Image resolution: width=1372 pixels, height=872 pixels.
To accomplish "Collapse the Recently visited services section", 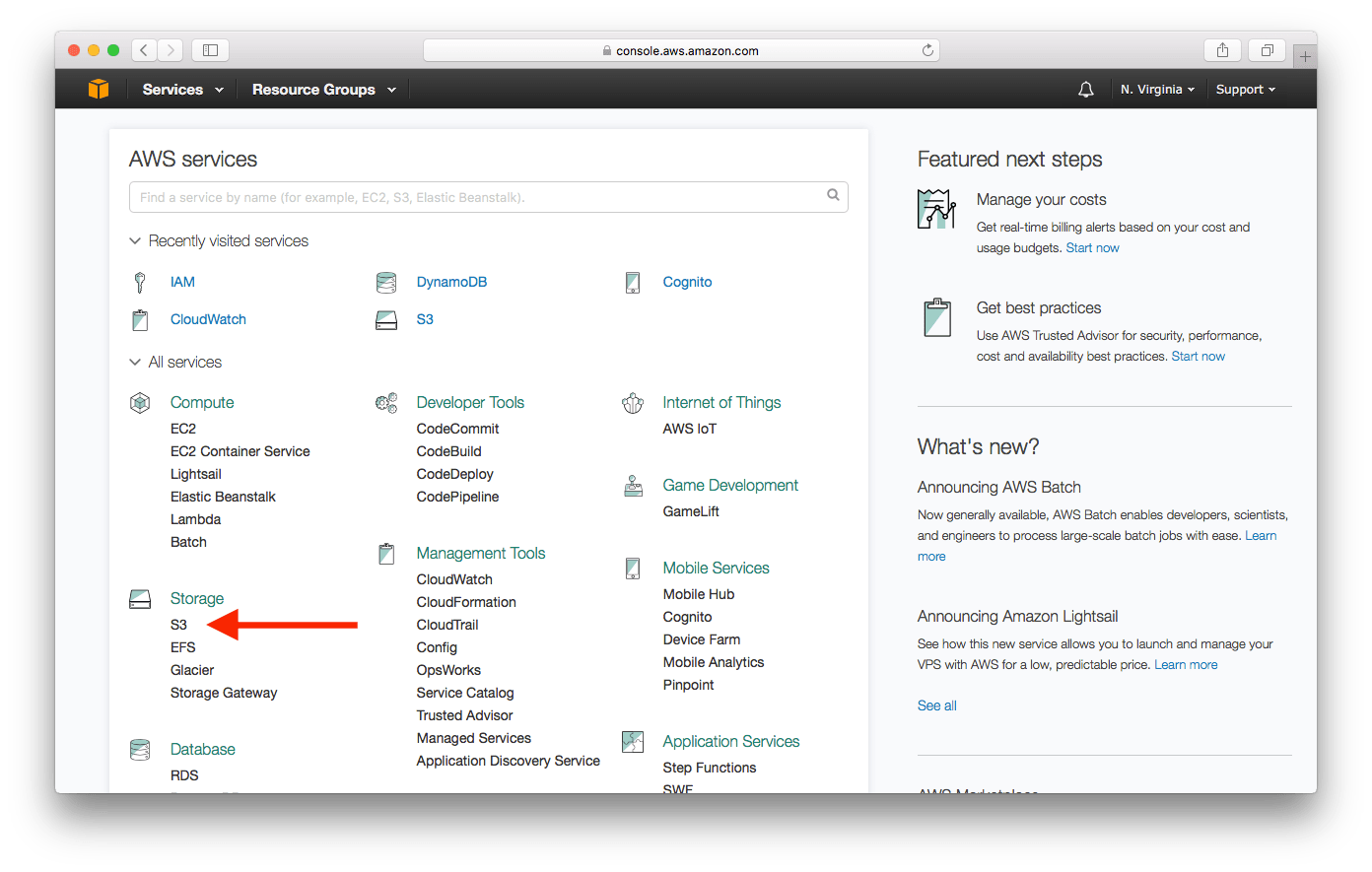I will click(135, 240).
